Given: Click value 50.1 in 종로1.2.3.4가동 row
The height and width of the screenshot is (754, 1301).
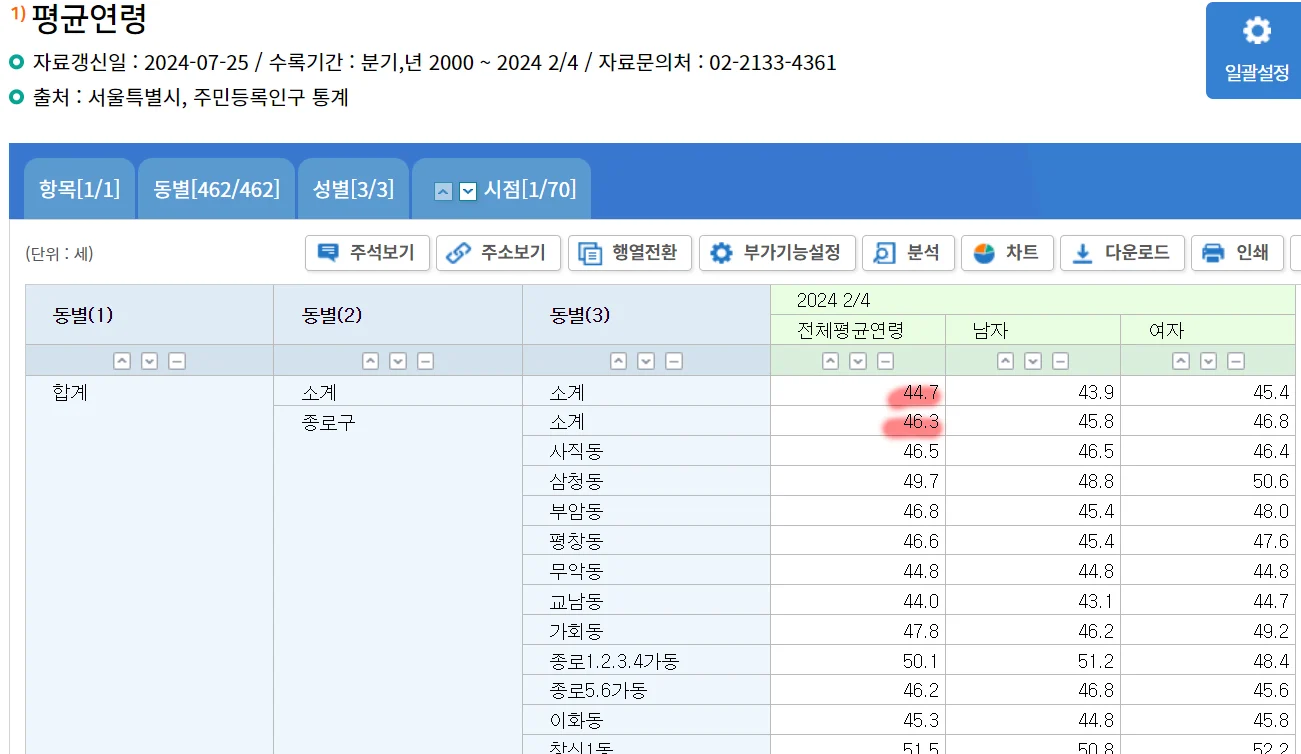Looking at the screenshot, I should pos(921,661).
